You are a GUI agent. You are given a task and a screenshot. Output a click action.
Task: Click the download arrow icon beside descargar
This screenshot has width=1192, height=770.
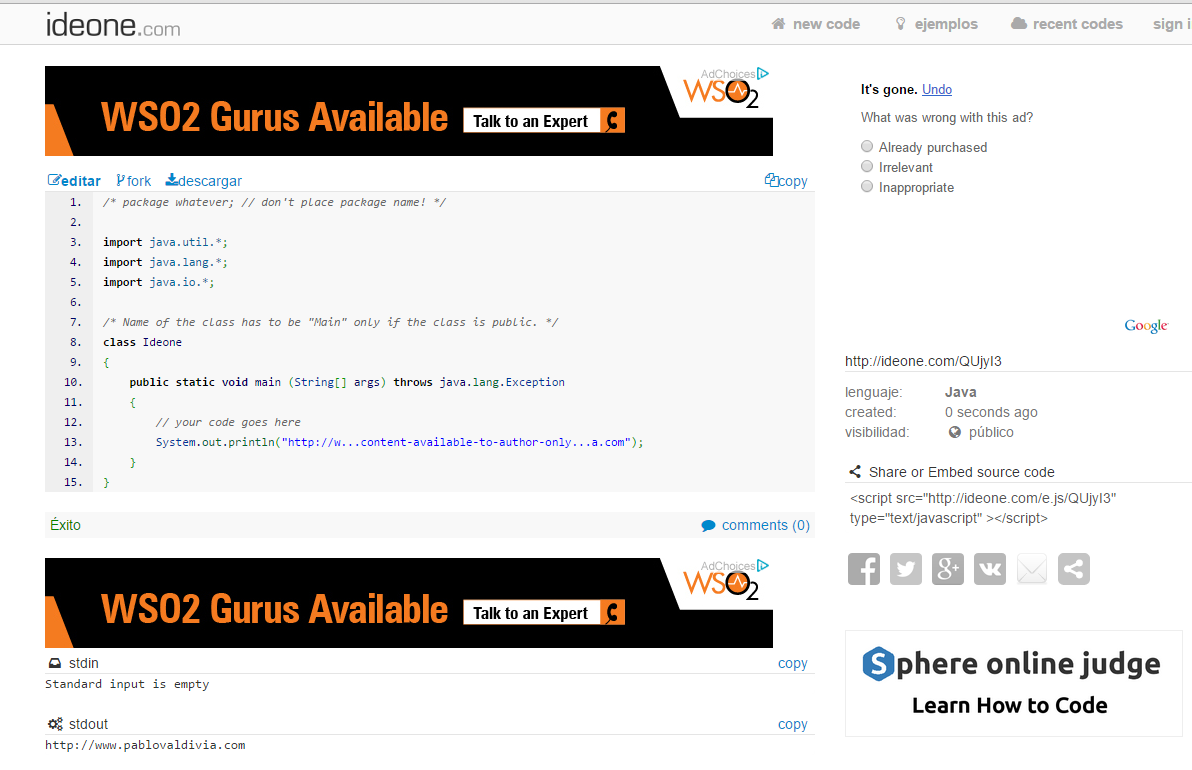tap(172, 179)
